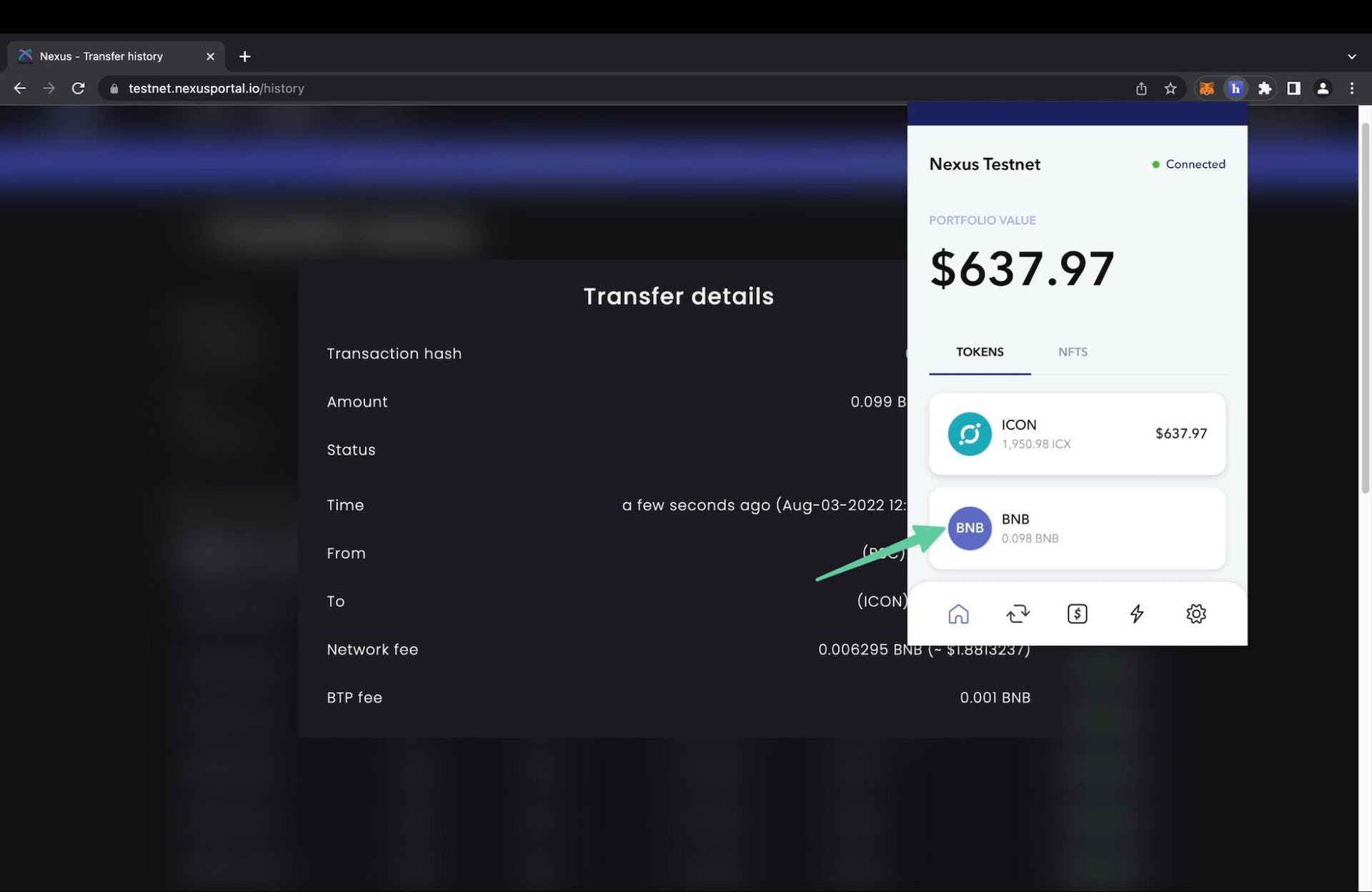This screenshot has height=892, width=1372.
Task: Click the ICON token logo color swatch
Action: [969, 433]
